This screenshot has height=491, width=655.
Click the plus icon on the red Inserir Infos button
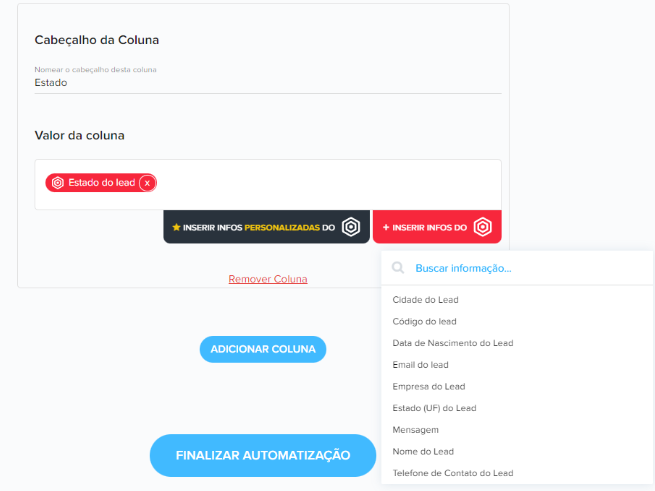click(386, 228)
